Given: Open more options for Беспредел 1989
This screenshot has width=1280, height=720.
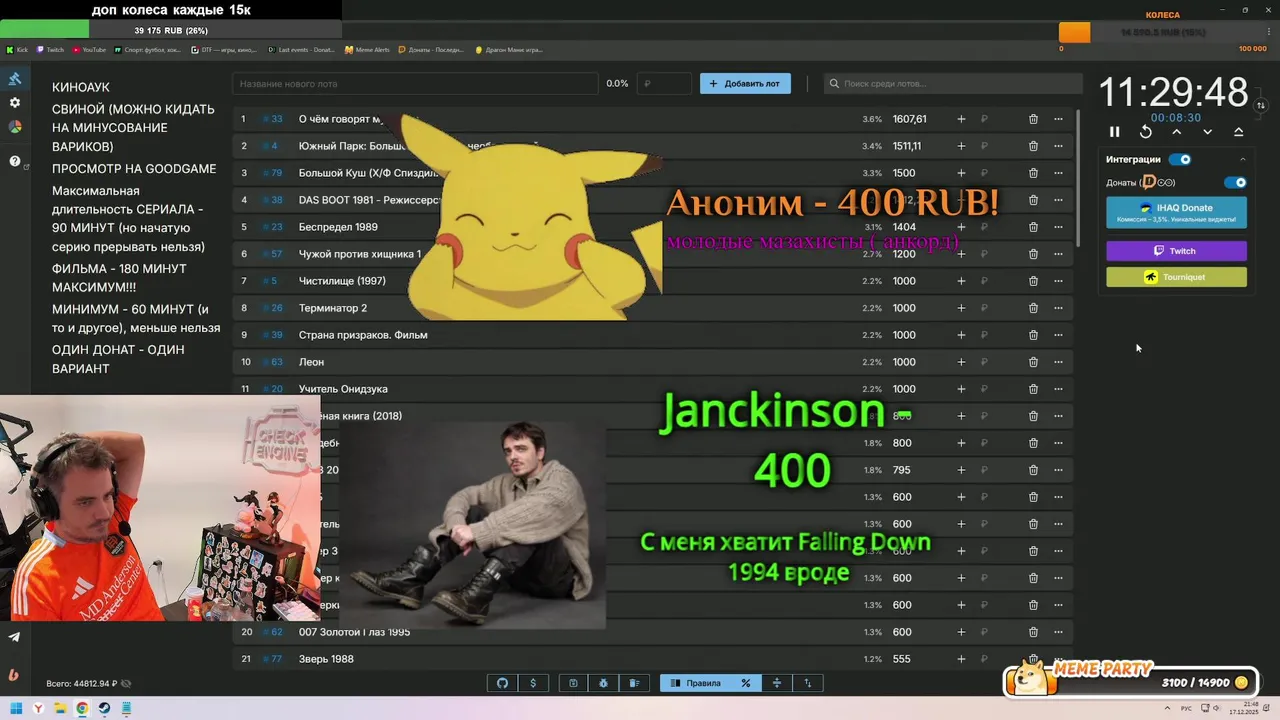Looking at the screenshot, I should click(x=1058, y=227).
